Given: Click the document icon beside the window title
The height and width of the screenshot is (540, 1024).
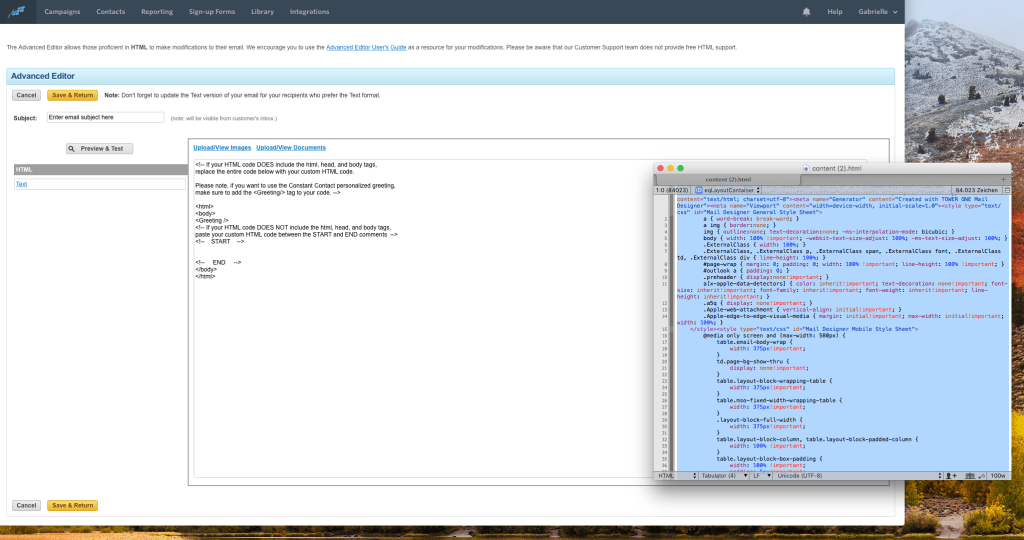Looking at the screenshot, I should 806,168.
